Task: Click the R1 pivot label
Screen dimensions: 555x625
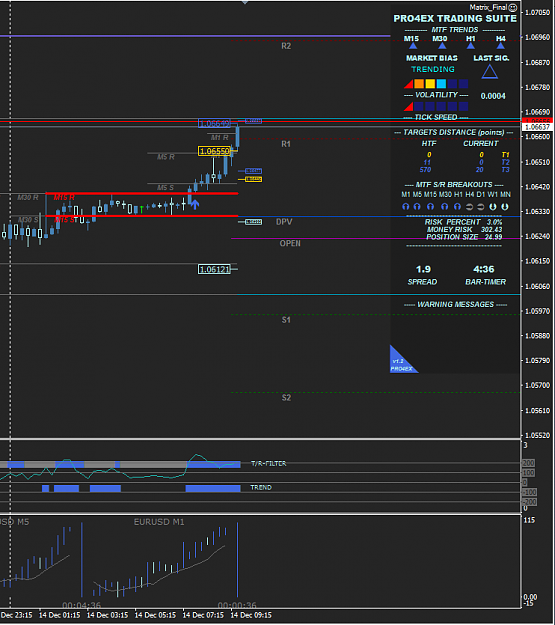Action: point(286,144)
